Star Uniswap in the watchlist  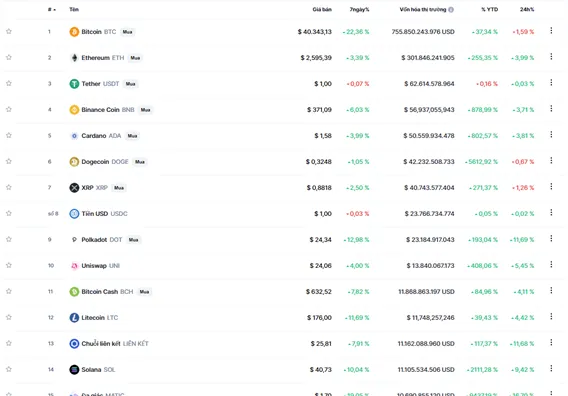(x=9, y=265)
